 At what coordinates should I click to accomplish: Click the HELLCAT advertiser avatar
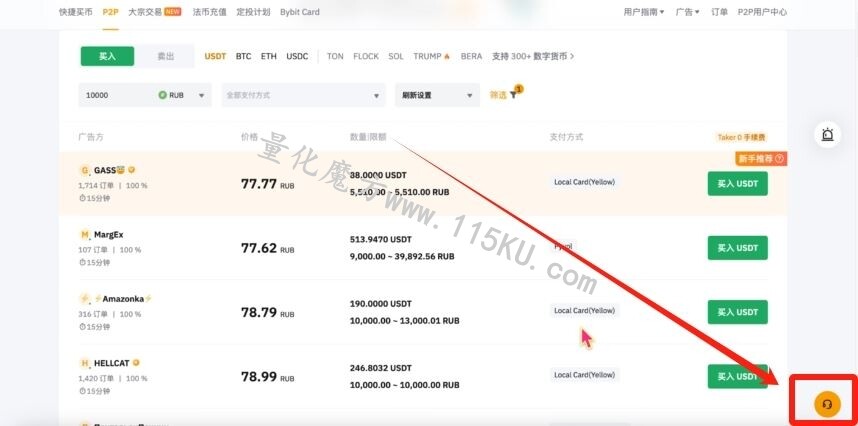85,363
